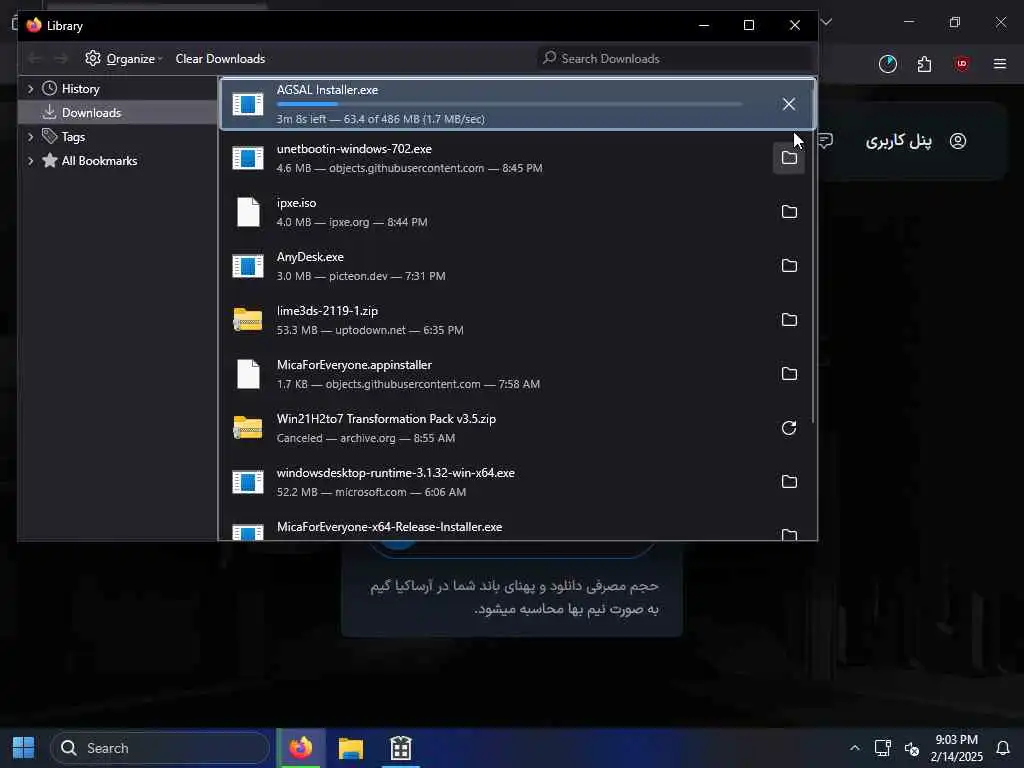1024x768 pixels.
Task: Select Tags in the Library sidebar
Action: (73, 136)
